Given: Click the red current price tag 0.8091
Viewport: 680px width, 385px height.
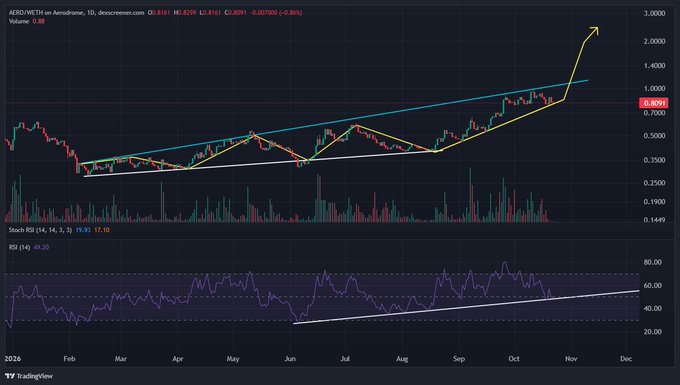Looking at the screenshot, I should click(654, 103).
